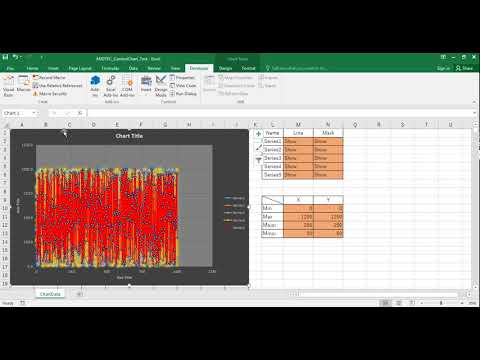Click Run Dialog
This screenshot has width=480, height=360.
tap(183, 94)
